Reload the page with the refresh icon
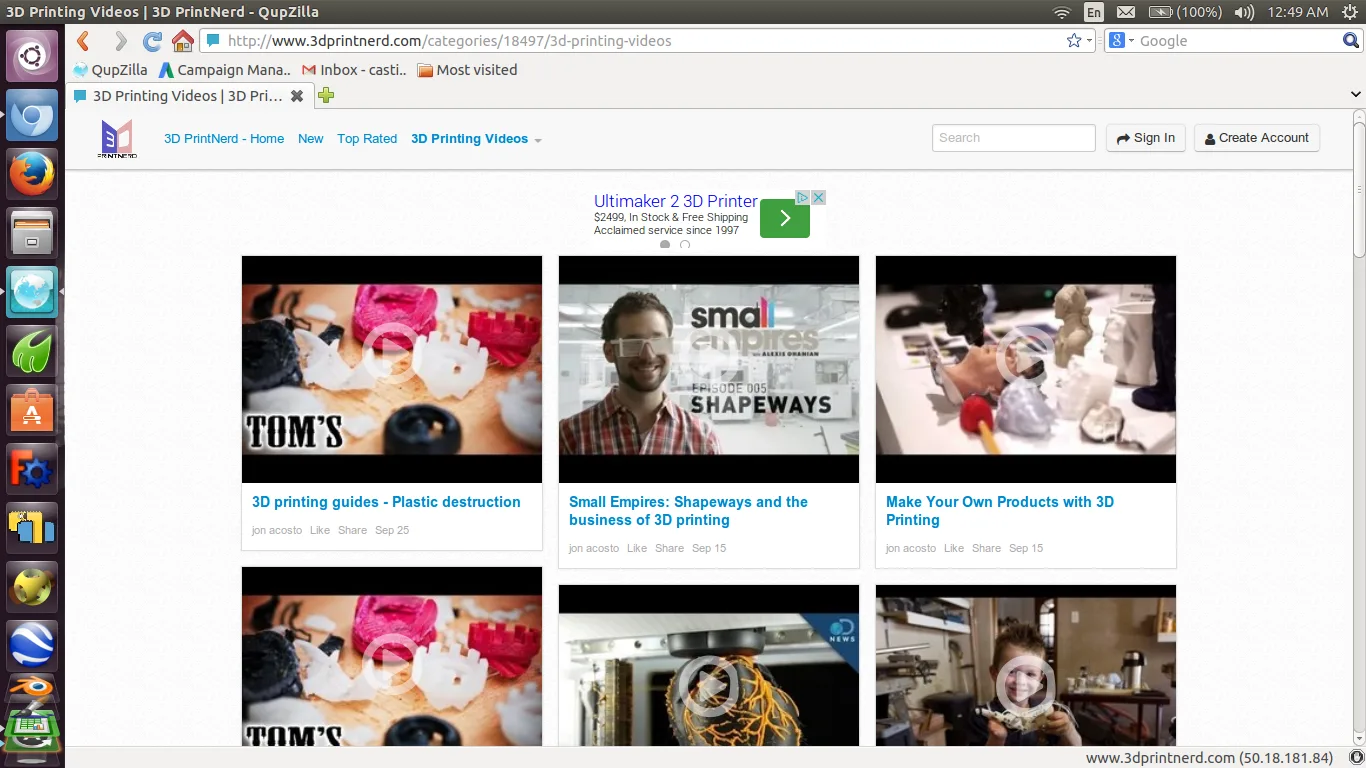The image size is (1366, 768). [152, 41]
